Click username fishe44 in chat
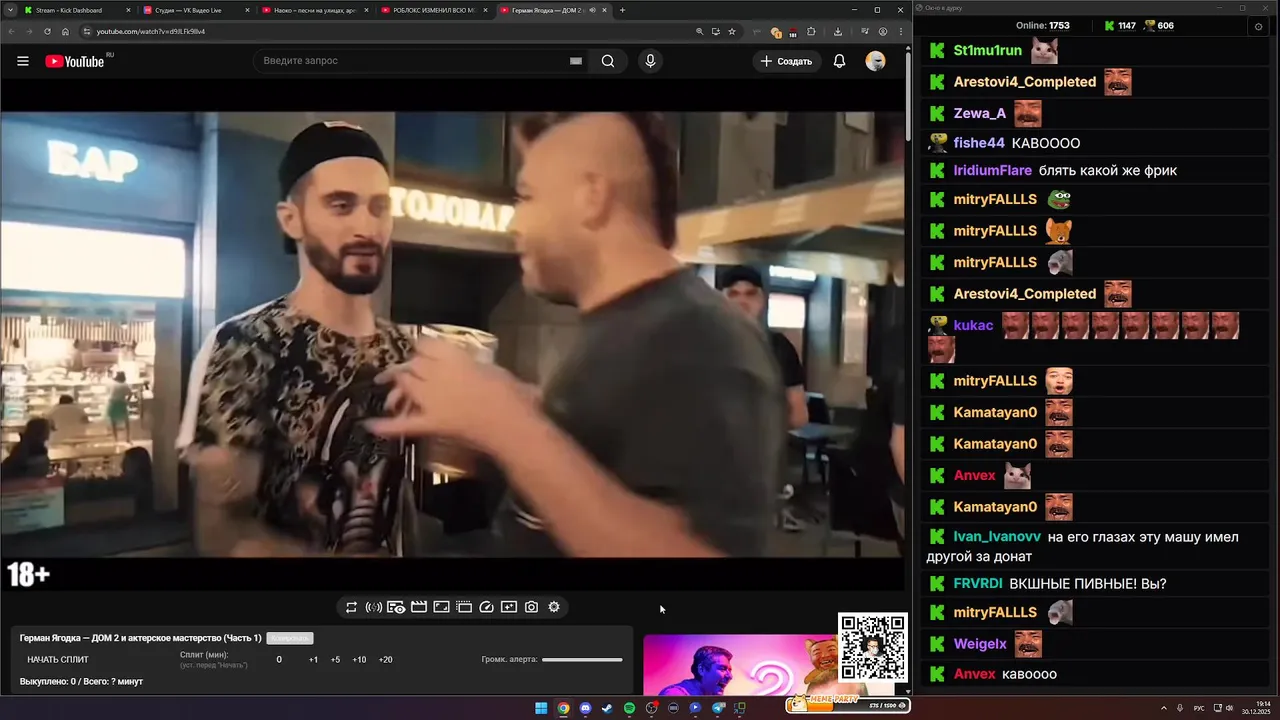1280x720 pixels. 979,143
